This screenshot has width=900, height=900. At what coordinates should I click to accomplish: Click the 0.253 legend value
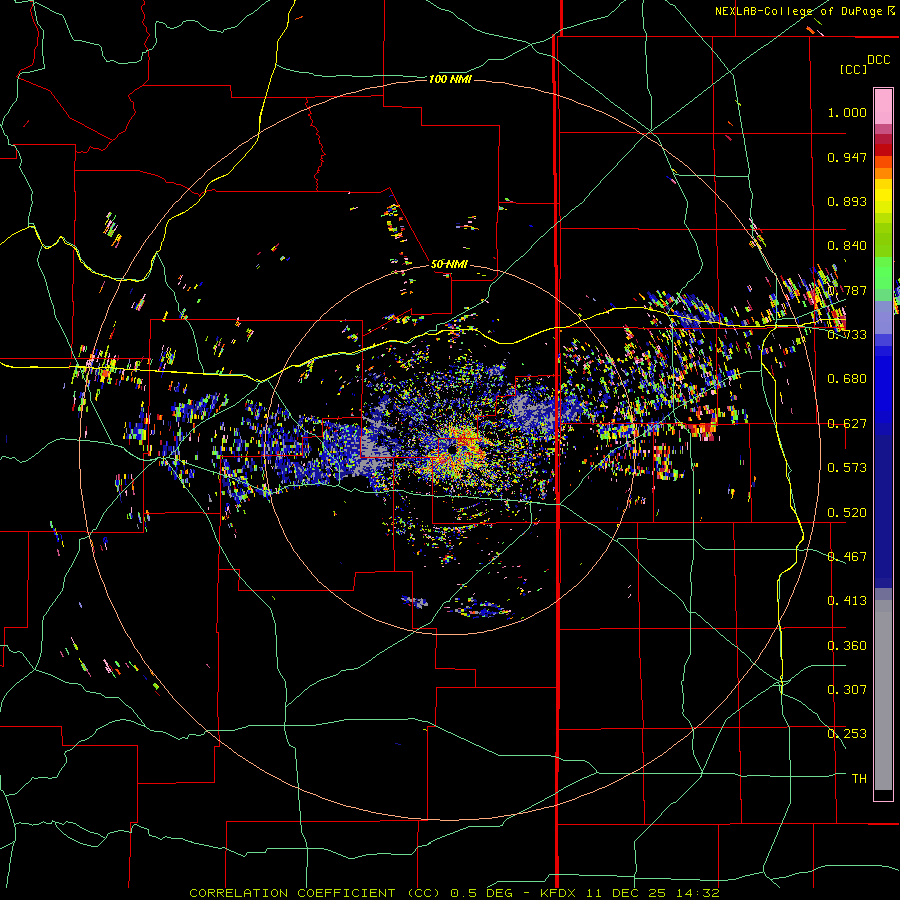(847, 734)
